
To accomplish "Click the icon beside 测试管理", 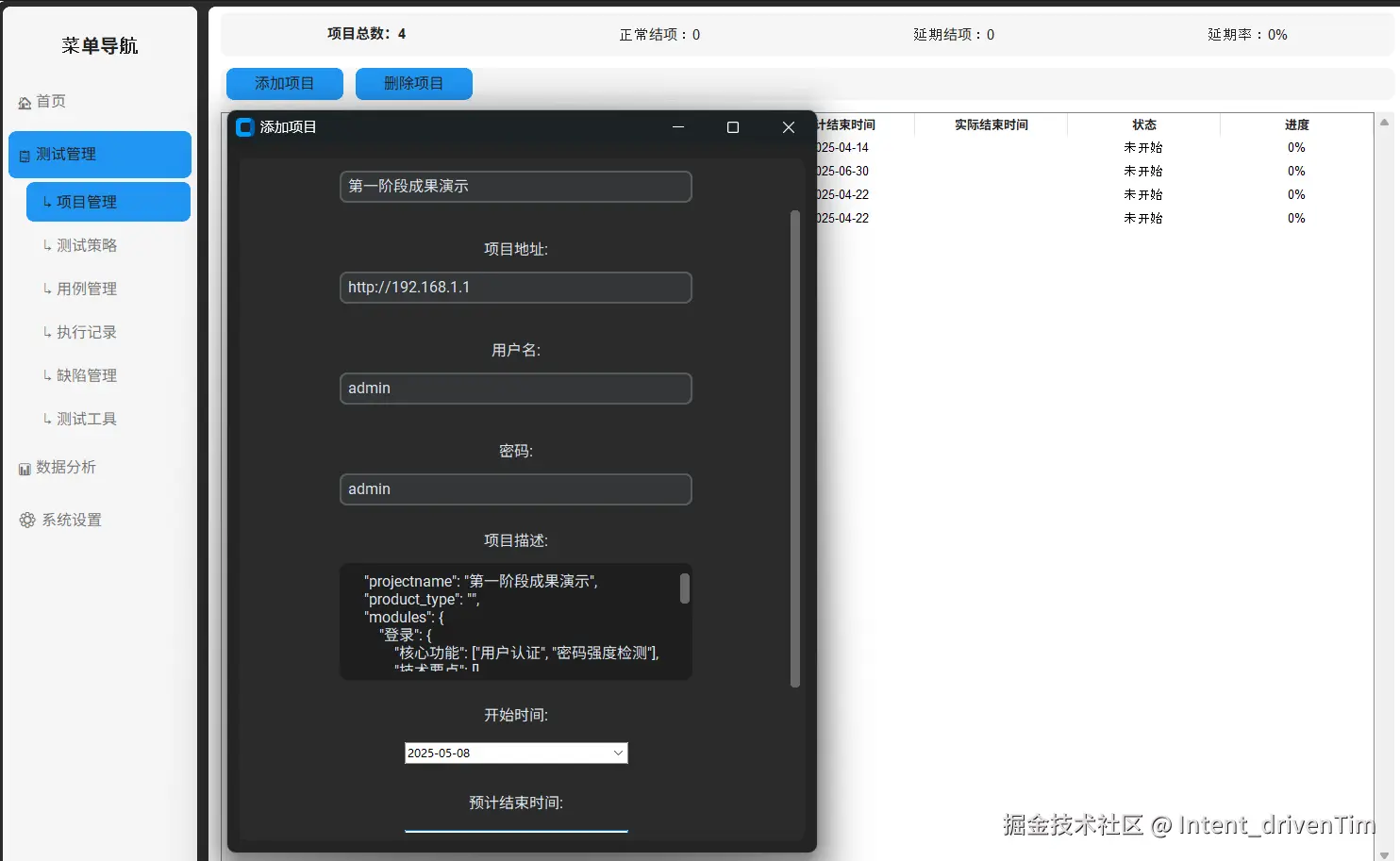I will click(x=25, y=156).
